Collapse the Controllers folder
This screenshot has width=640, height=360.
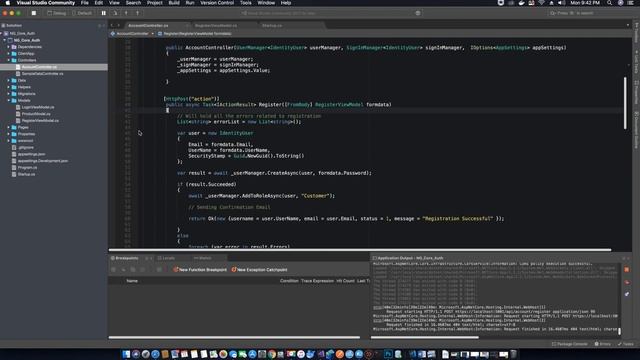[9, 60]
